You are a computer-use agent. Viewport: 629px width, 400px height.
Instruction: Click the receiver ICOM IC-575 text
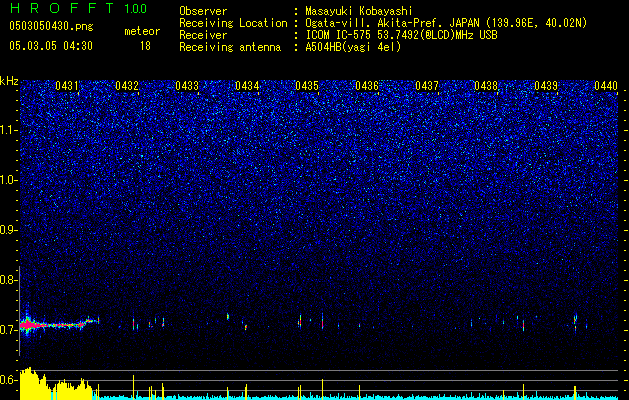401,35
